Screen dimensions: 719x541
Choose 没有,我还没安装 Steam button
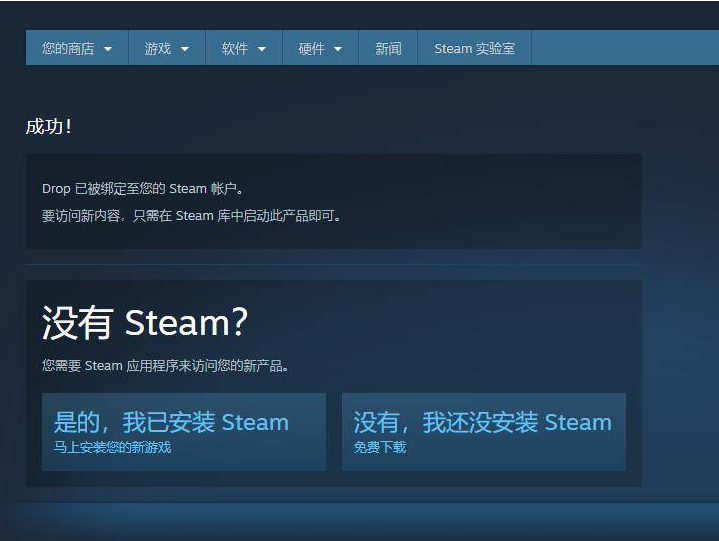coord(484,431)
